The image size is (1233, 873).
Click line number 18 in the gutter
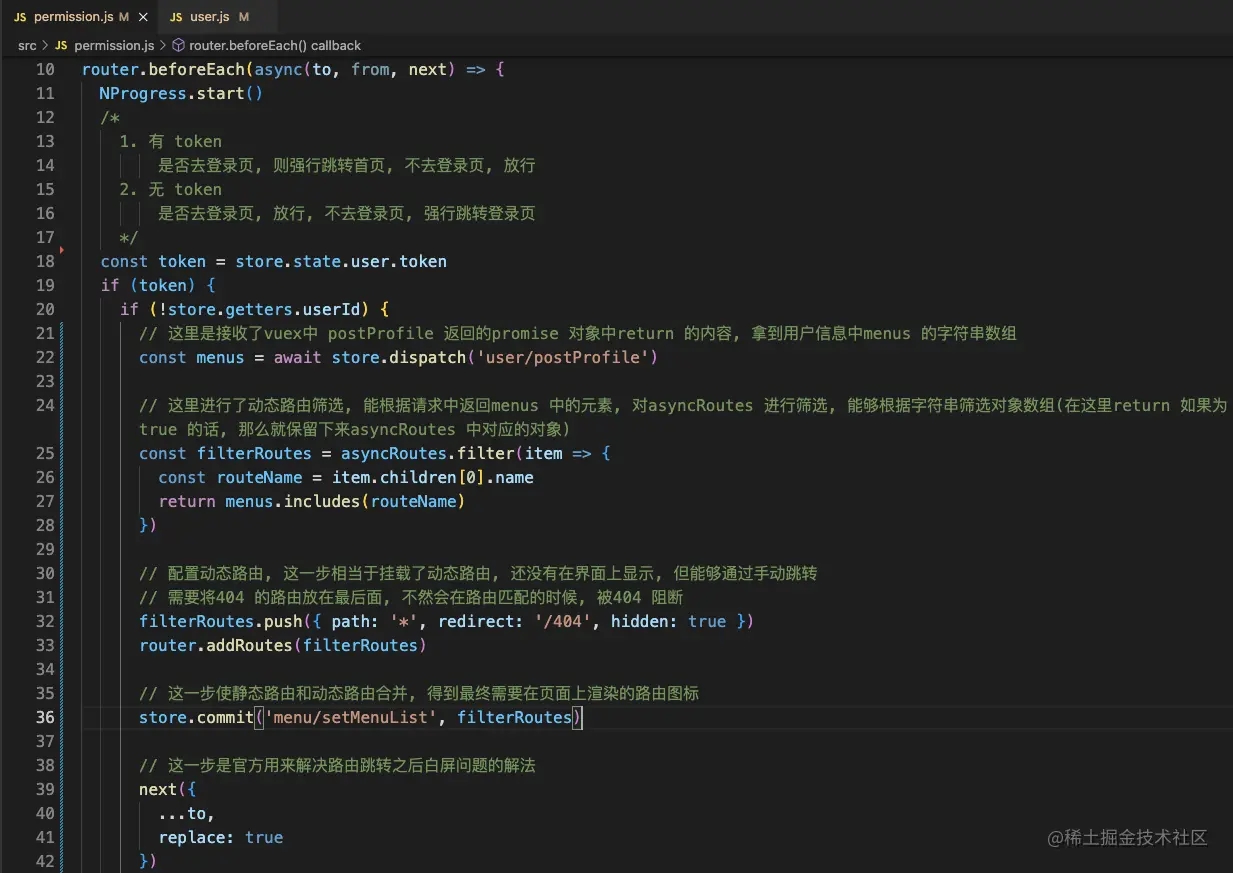[45, 261]
